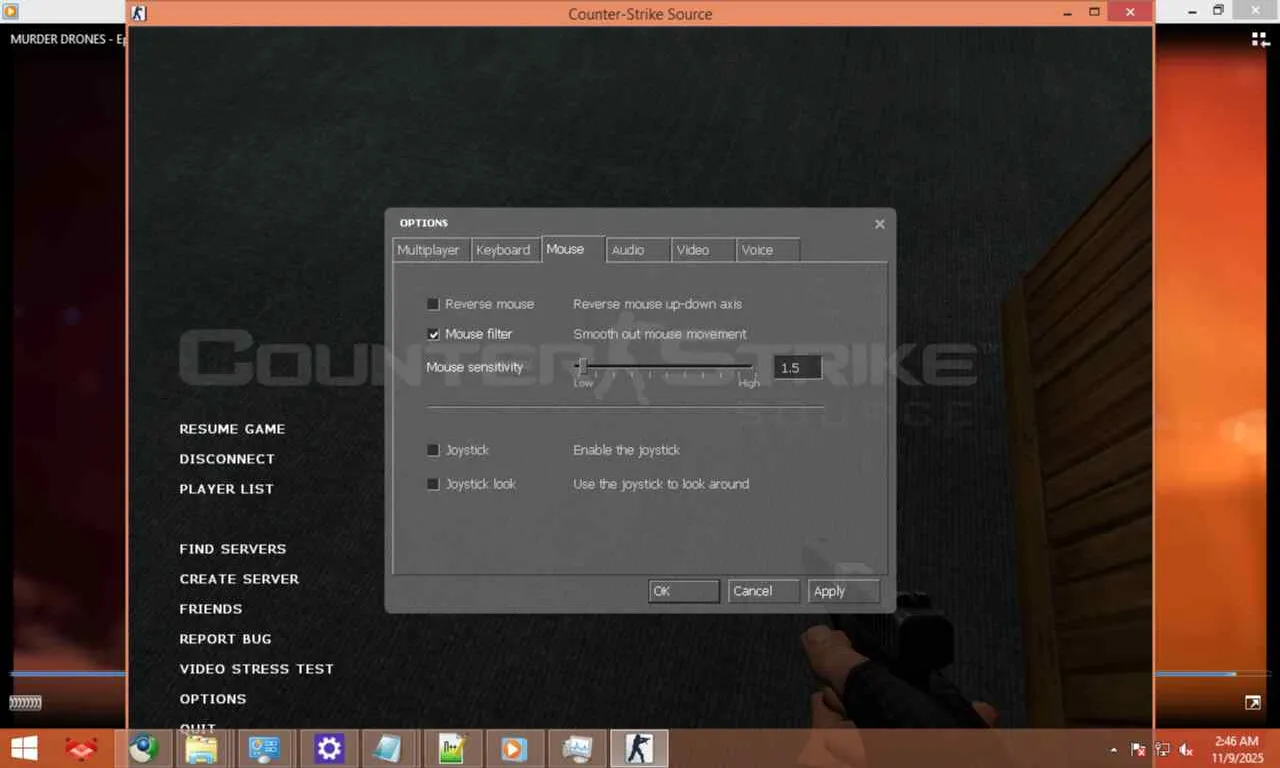Click Resume Game in the main menu
This screenshot has width=1280, height=768.
click(232, 429)
